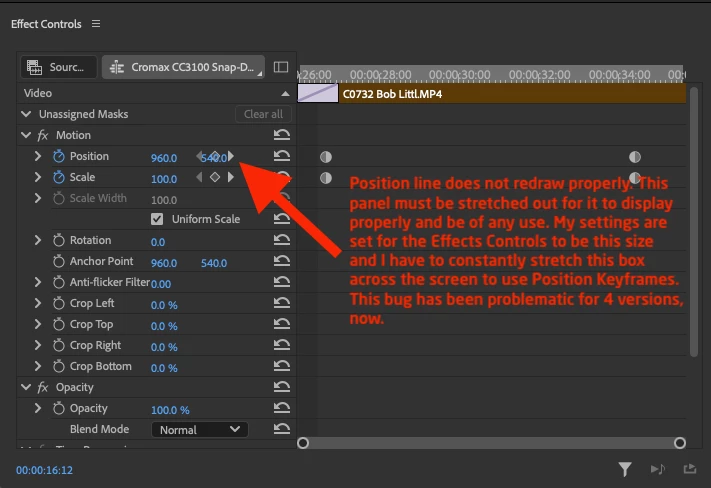Add or remove Scale keyframe
Image resolution: width=711 pixels, height=488 pixels.
pyautogui.click(x=215, y=177)
